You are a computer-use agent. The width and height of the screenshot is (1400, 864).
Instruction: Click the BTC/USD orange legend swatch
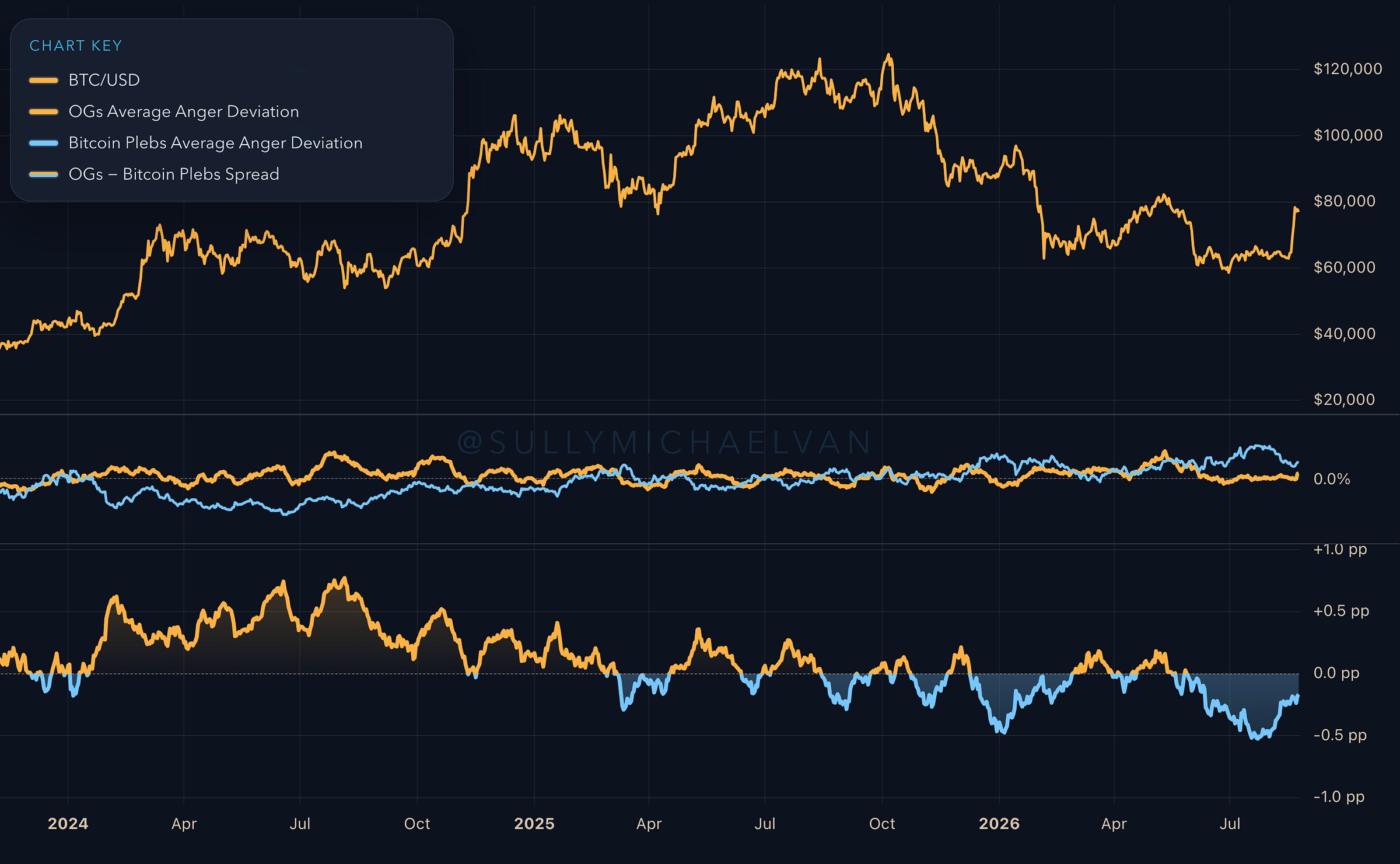[x=44, y=81]
